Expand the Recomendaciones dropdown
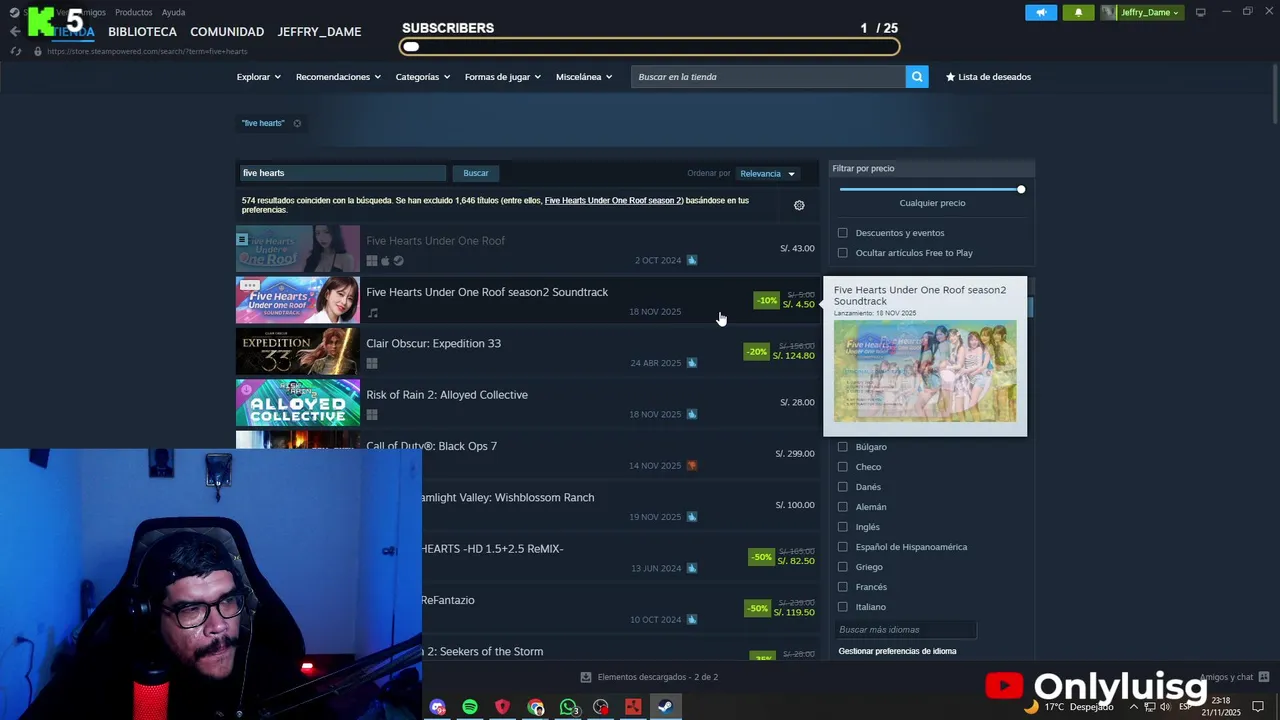 click(x=338, y=77)
